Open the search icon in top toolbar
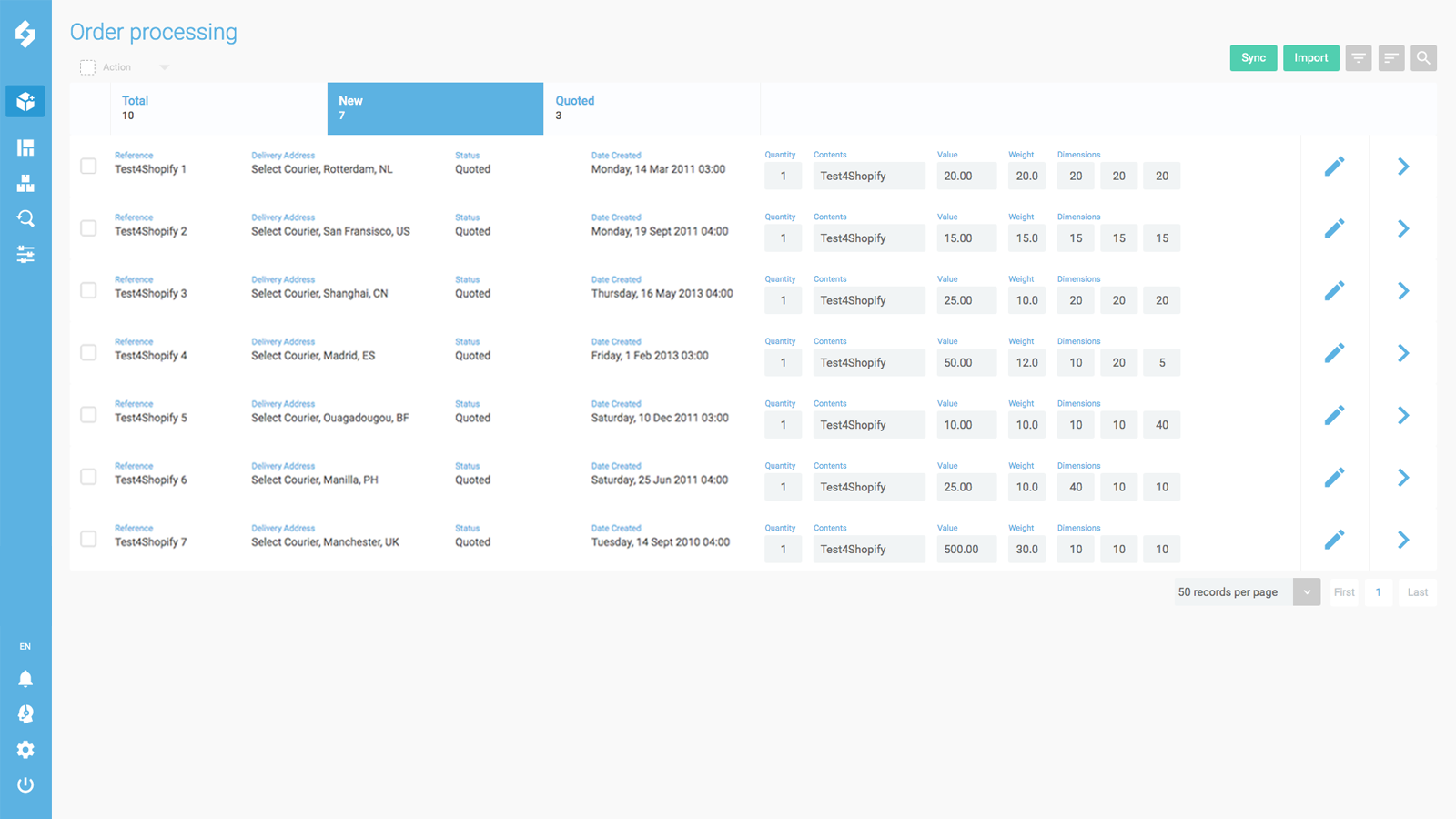1456x819 pixels. click(x=1422, y=57)
